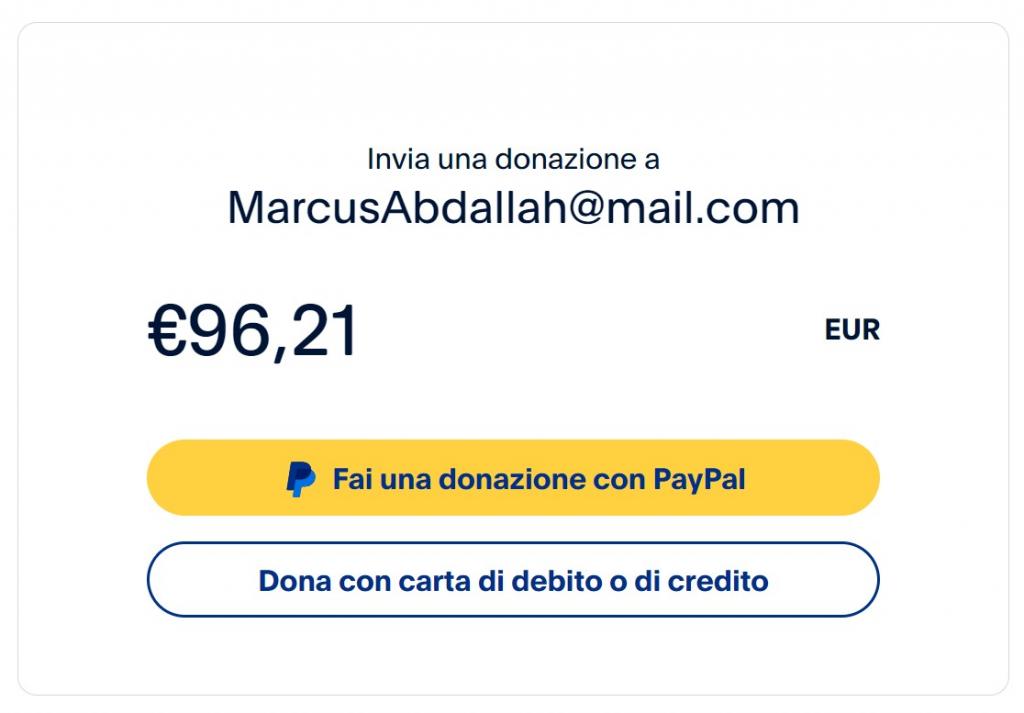1024x713 pixels.
Task: Click the PayPal logo icon
Action: [x=300, y=479]
